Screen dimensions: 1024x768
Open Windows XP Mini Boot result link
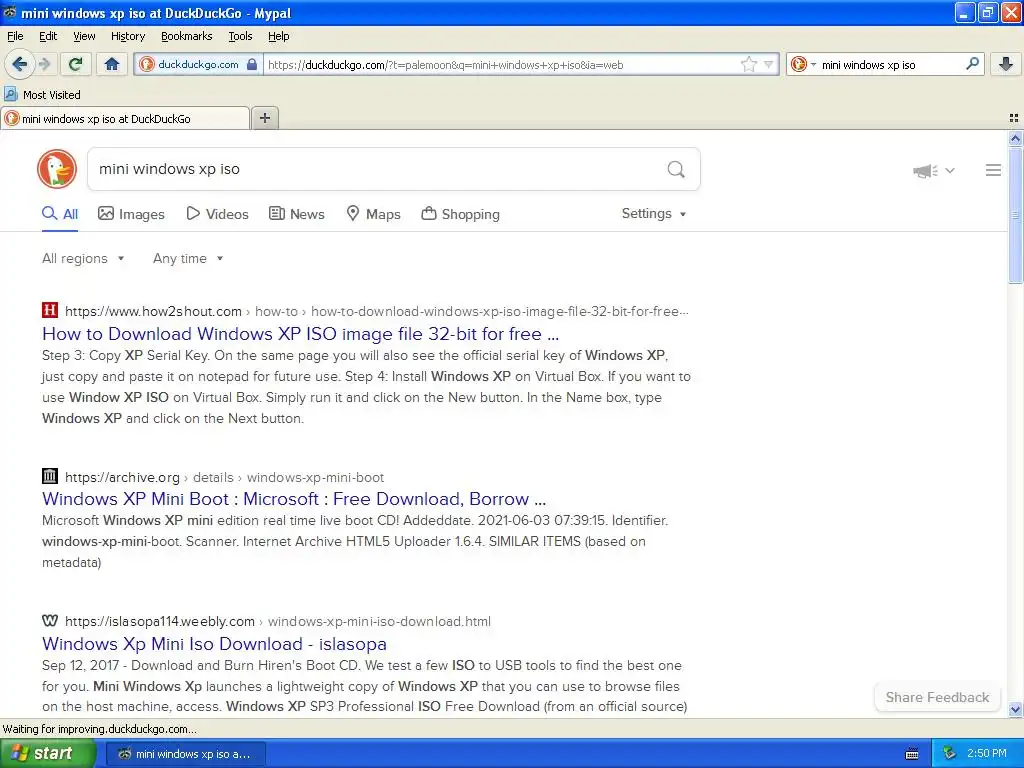pyautogui.click(x=294, y=499)
